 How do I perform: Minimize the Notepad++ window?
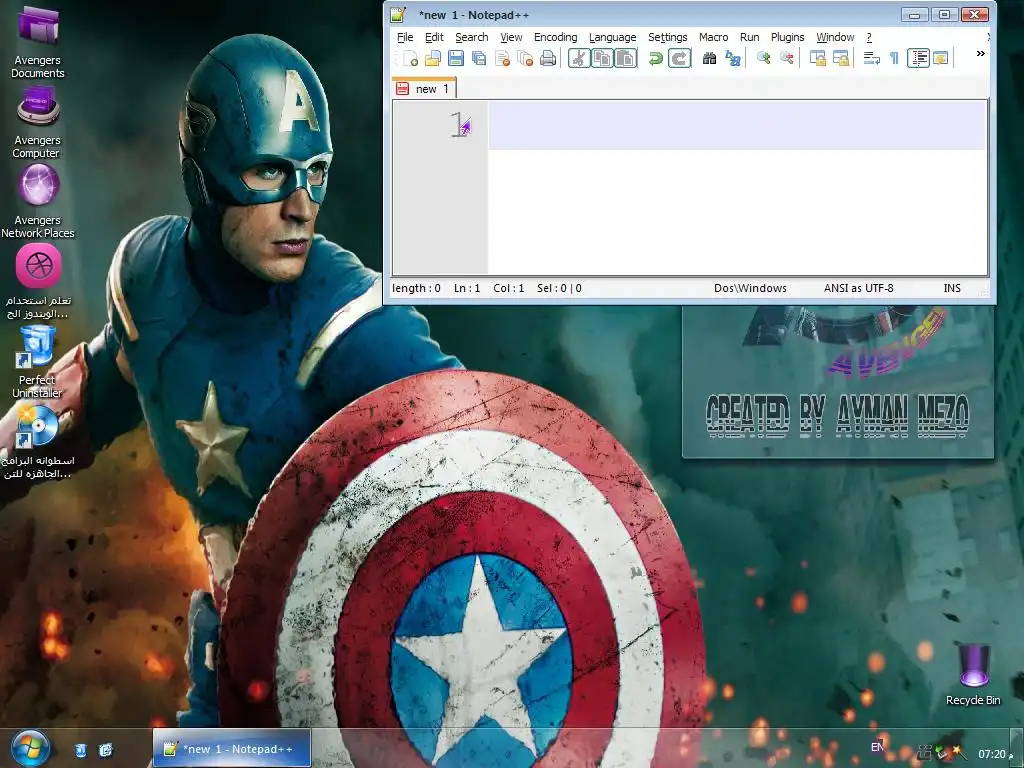tap(914, 14)
